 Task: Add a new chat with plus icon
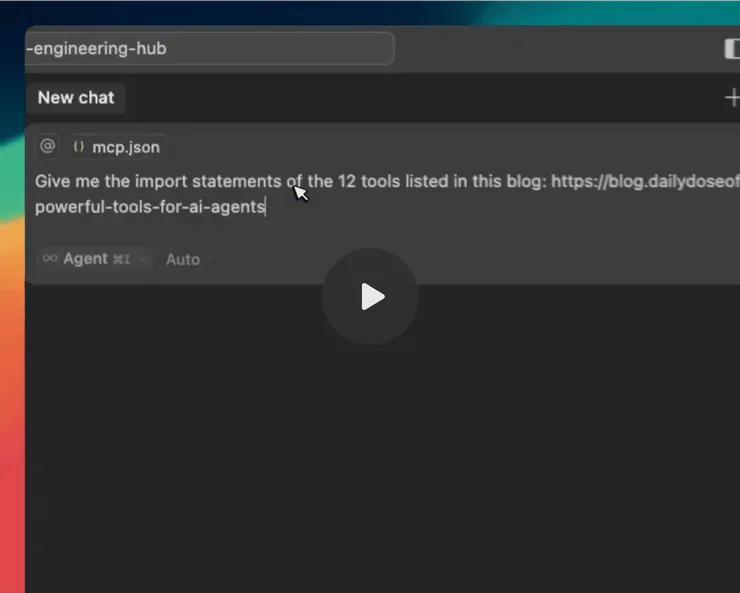tap(733, 98)
